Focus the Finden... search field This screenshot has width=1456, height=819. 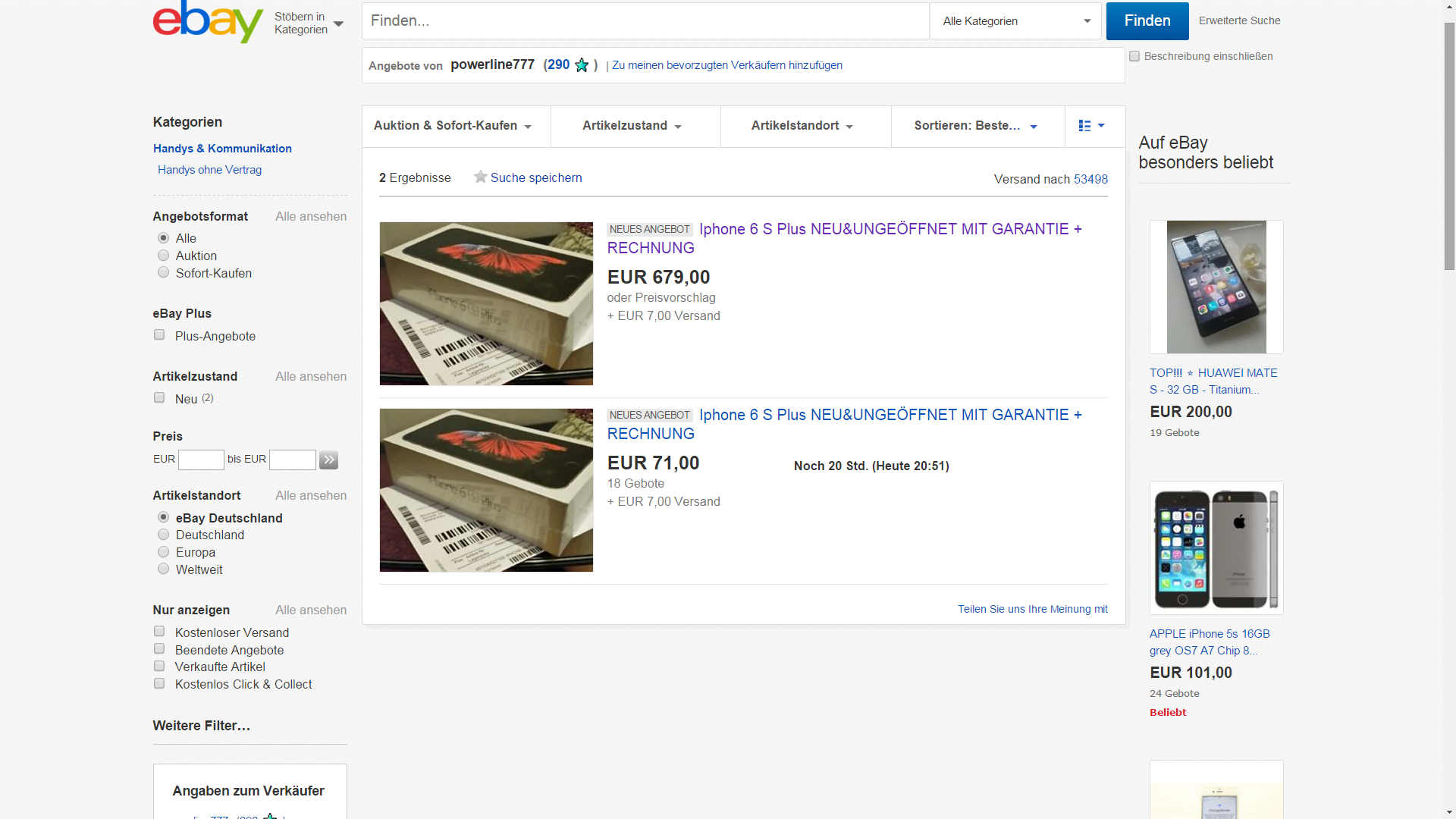coord(645,21)
